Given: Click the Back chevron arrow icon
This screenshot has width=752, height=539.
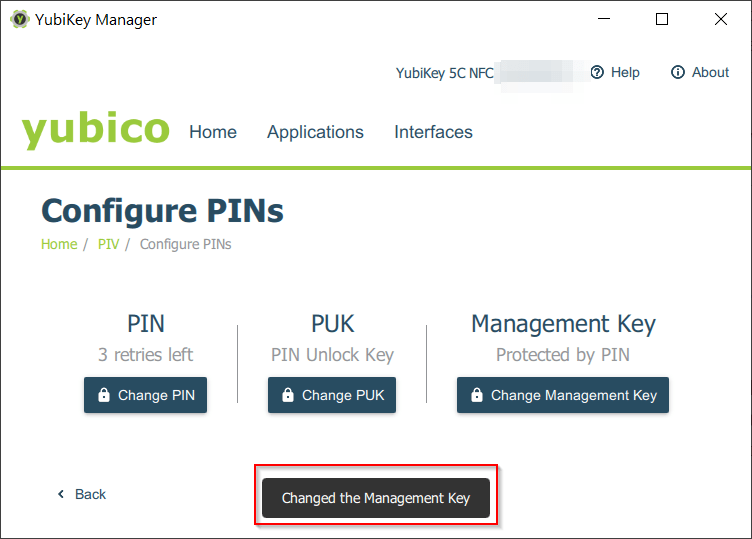Looking at the screenshot, I should [x=61, y=494].
